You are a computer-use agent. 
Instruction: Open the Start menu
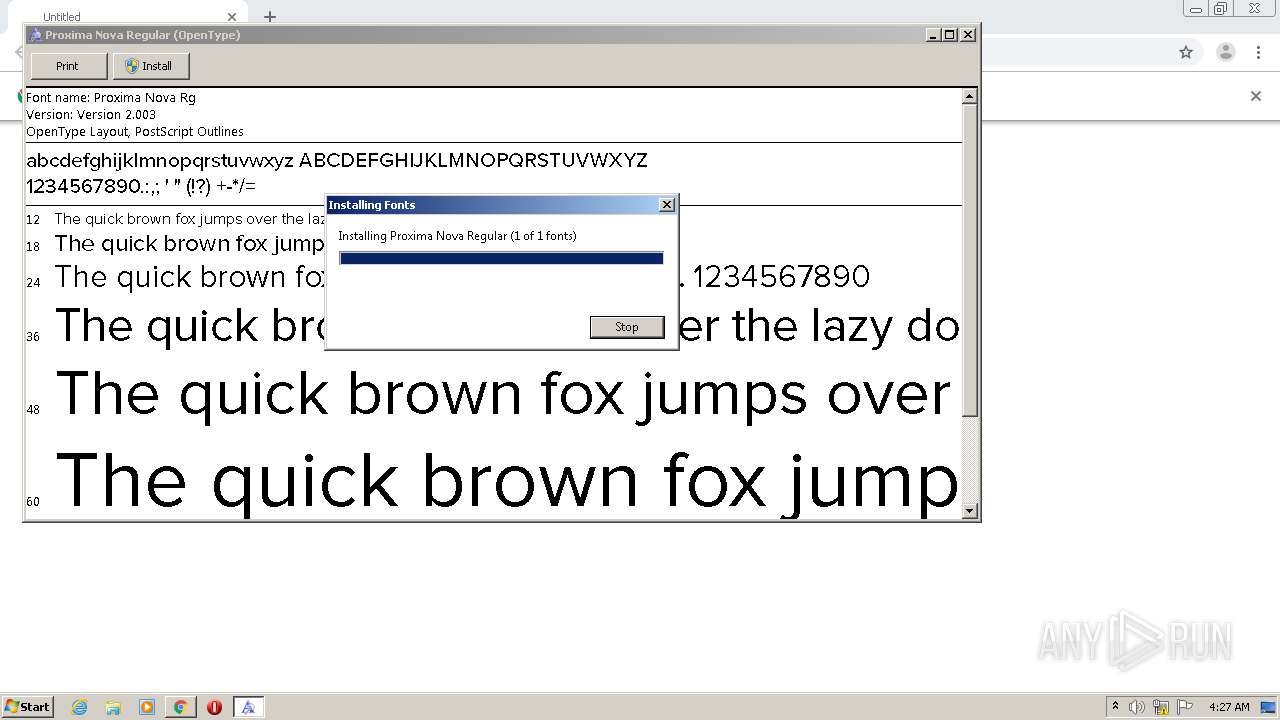(x=28, y=707)
